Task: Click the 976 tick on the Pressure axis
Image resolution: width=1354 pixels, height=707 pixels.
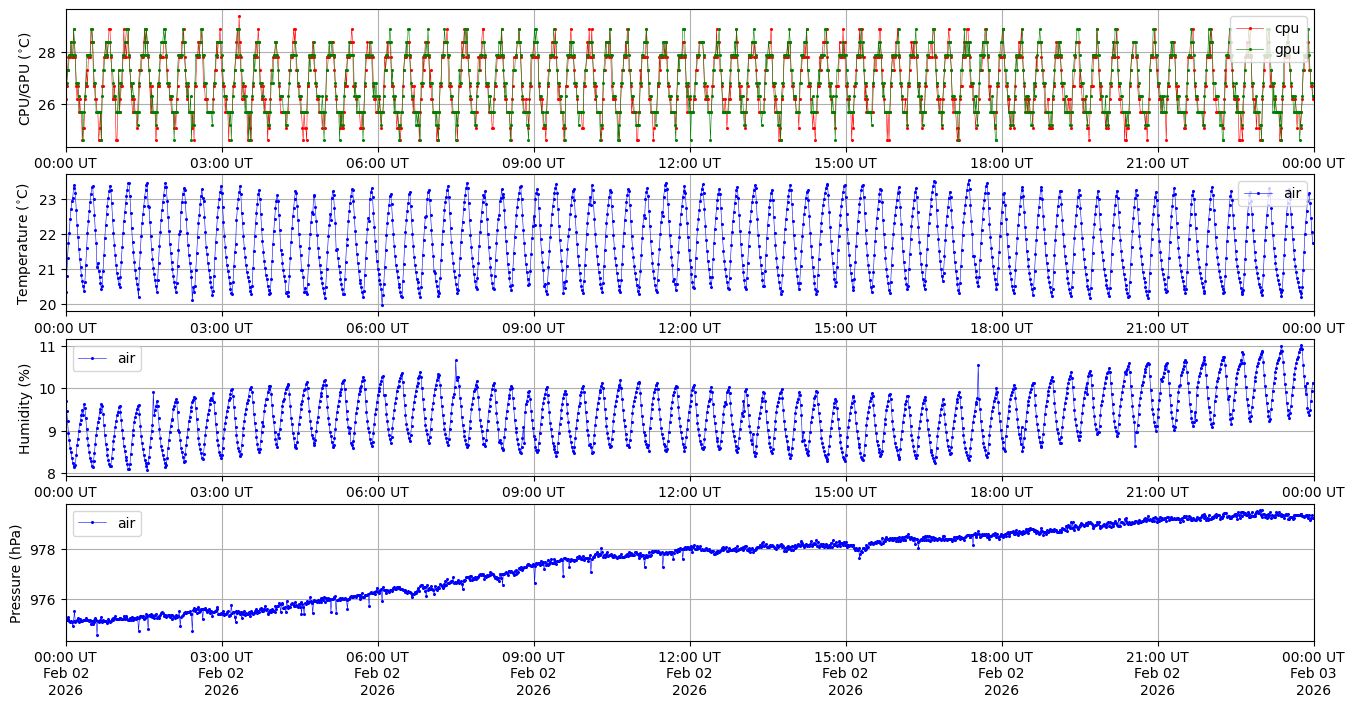Action: 45,600
